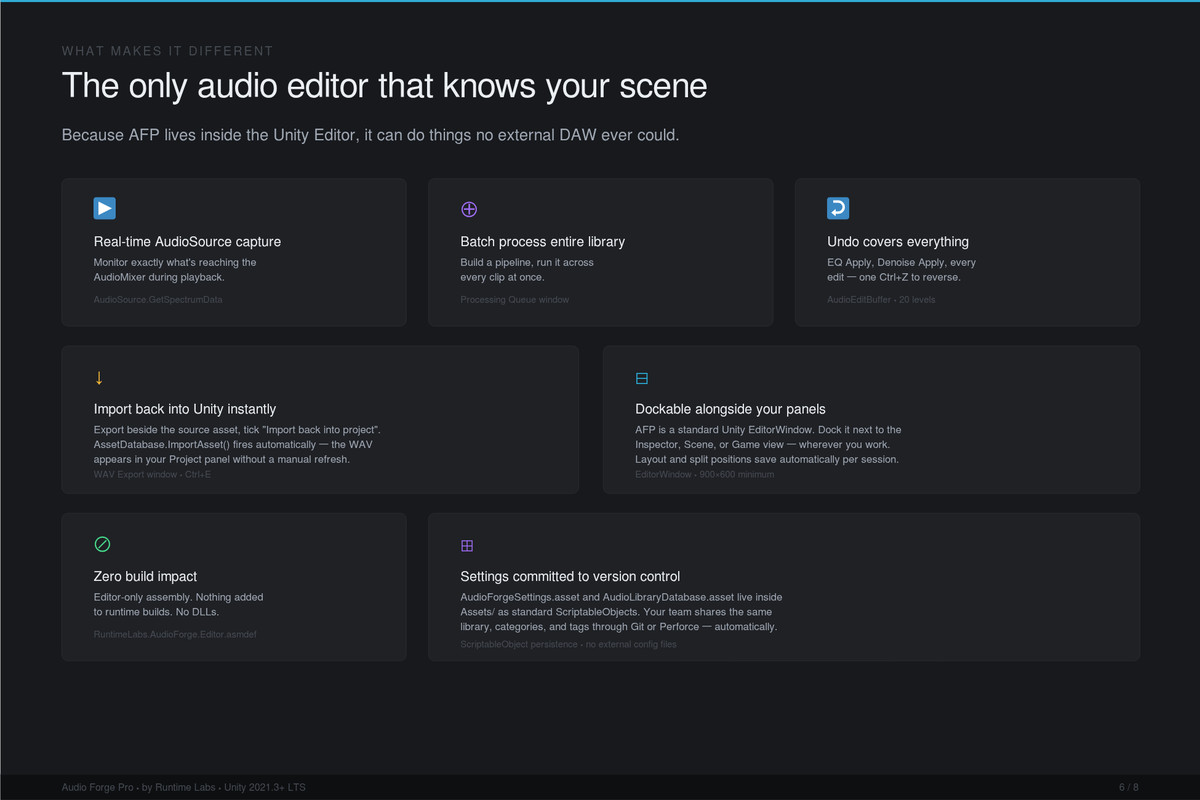Click 'EQ Apply, Denoise Apply, every' description
The image size is (1200, 800).
[x=901, y=262]
